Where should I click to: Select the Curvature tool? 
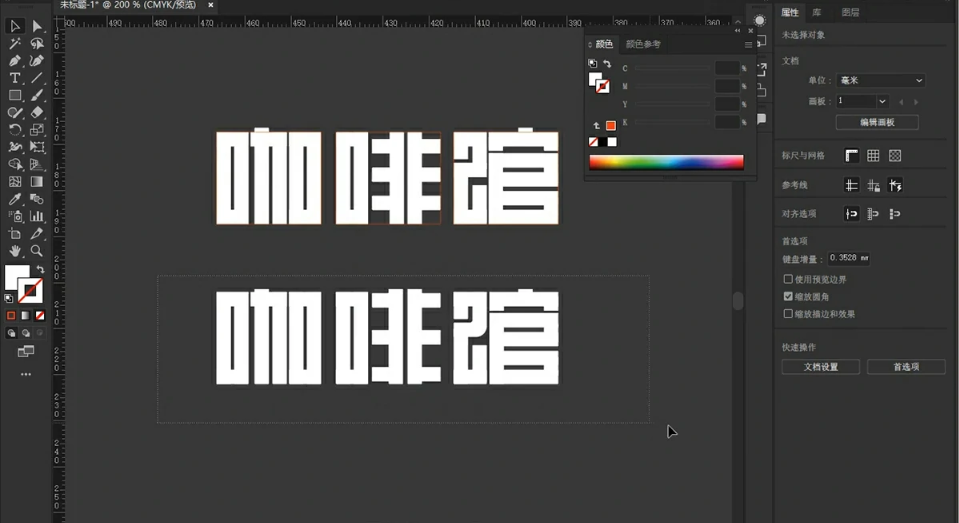(x=37, y=61)
